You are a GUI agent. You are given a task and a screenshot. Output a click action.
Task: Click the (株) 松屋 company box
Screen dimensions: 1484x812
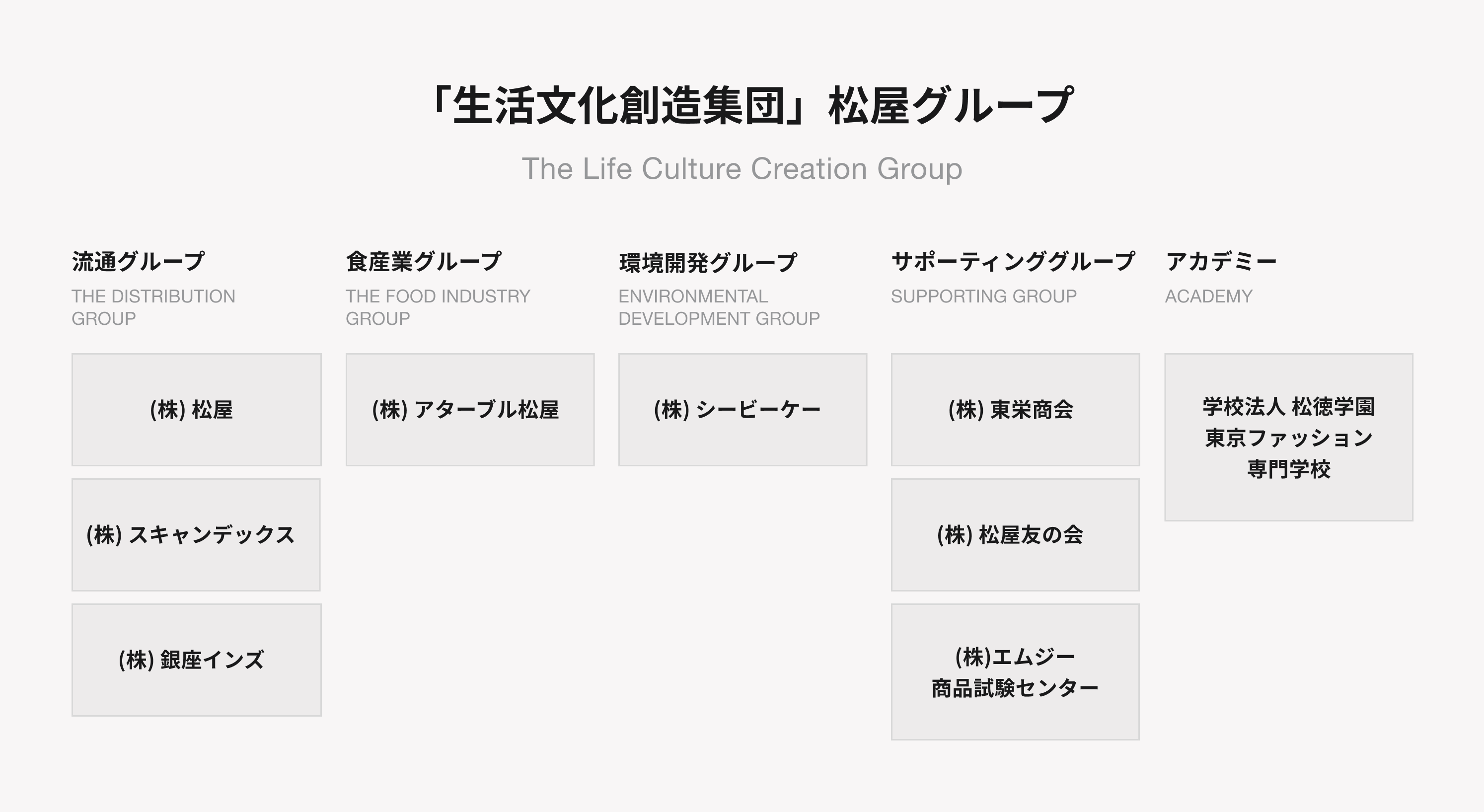(197, 409)
